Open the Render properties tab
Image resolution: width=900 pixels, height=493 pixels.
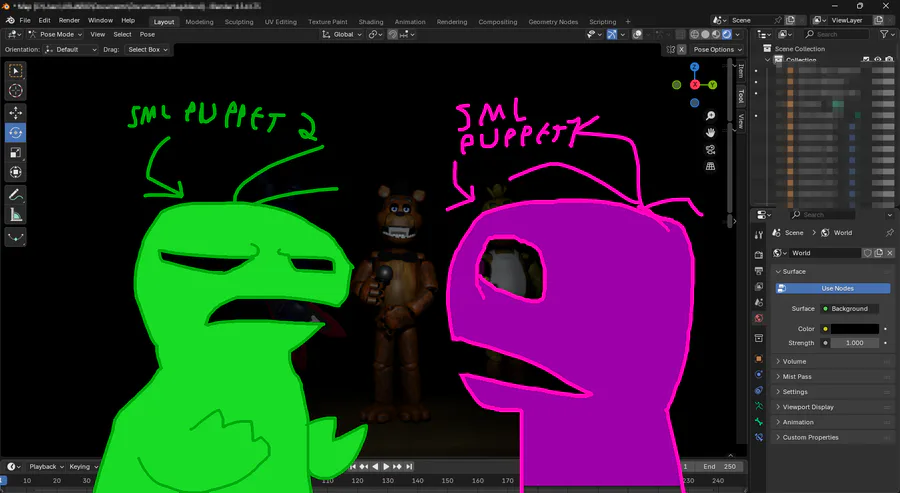pos(759,255)
